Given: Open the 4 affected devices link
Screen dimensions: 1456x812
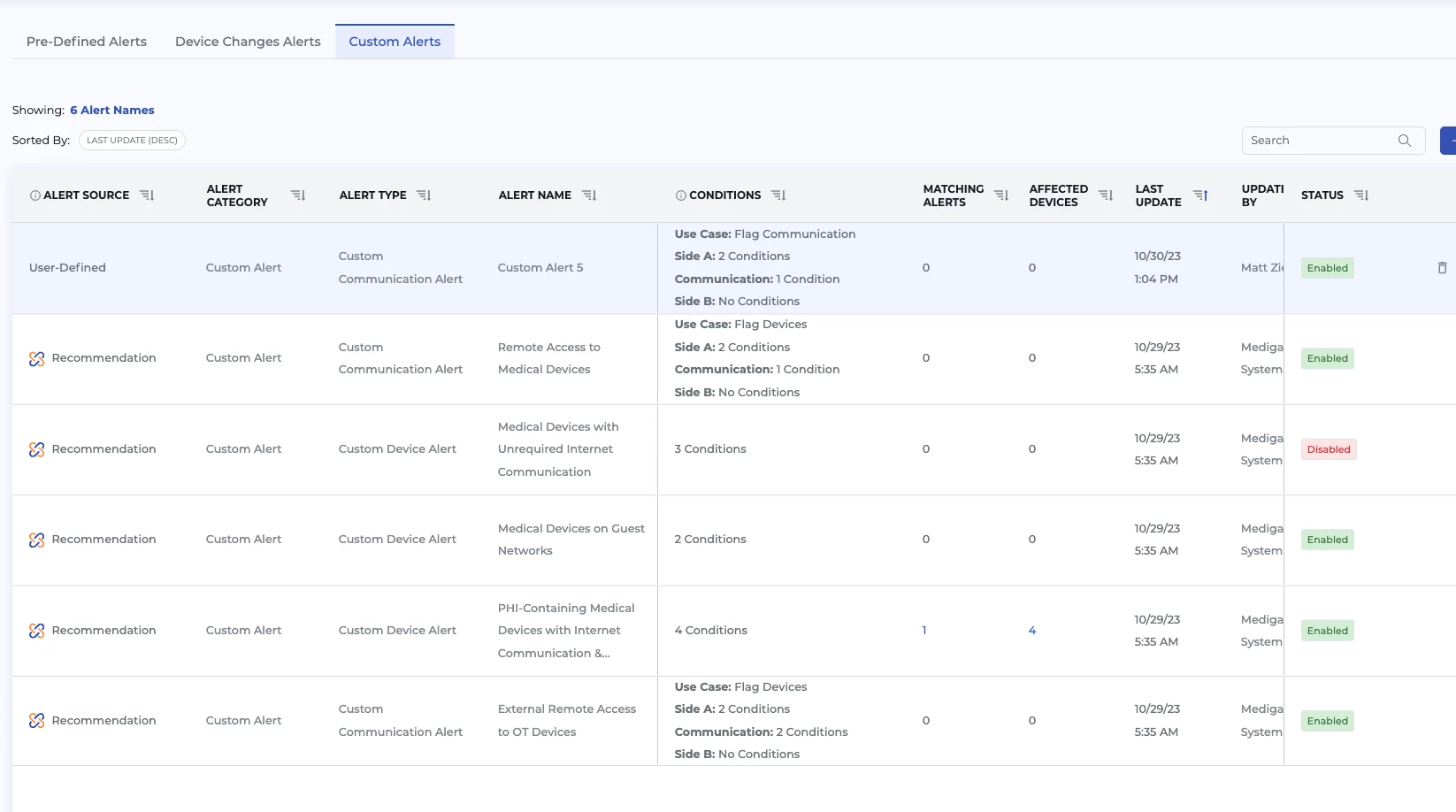Looking at the screenshot, I should tap(1031, 631).
